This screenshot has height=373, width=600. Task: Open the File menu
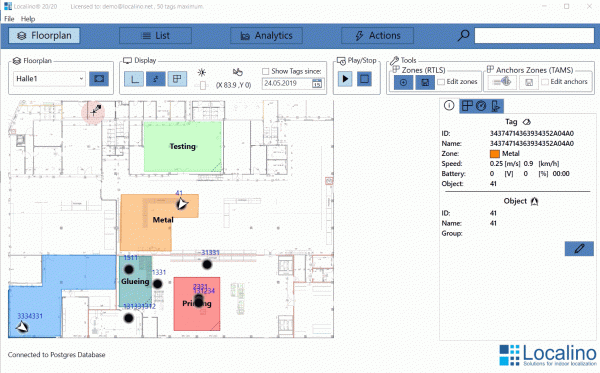tap(9, 19)
